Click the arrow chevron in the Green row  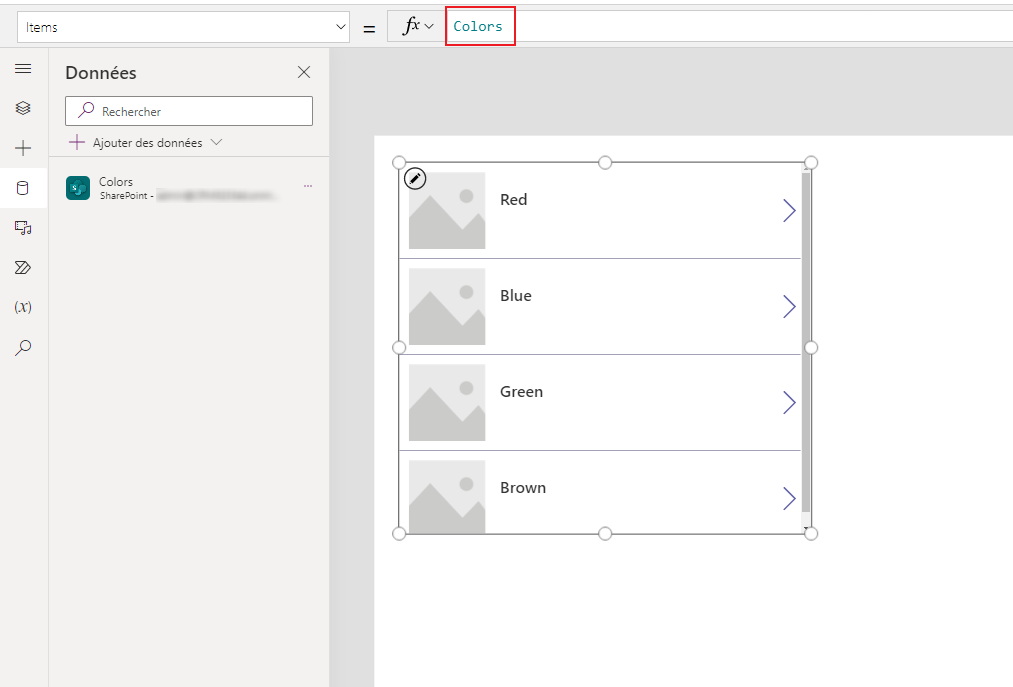click(789, 403)
